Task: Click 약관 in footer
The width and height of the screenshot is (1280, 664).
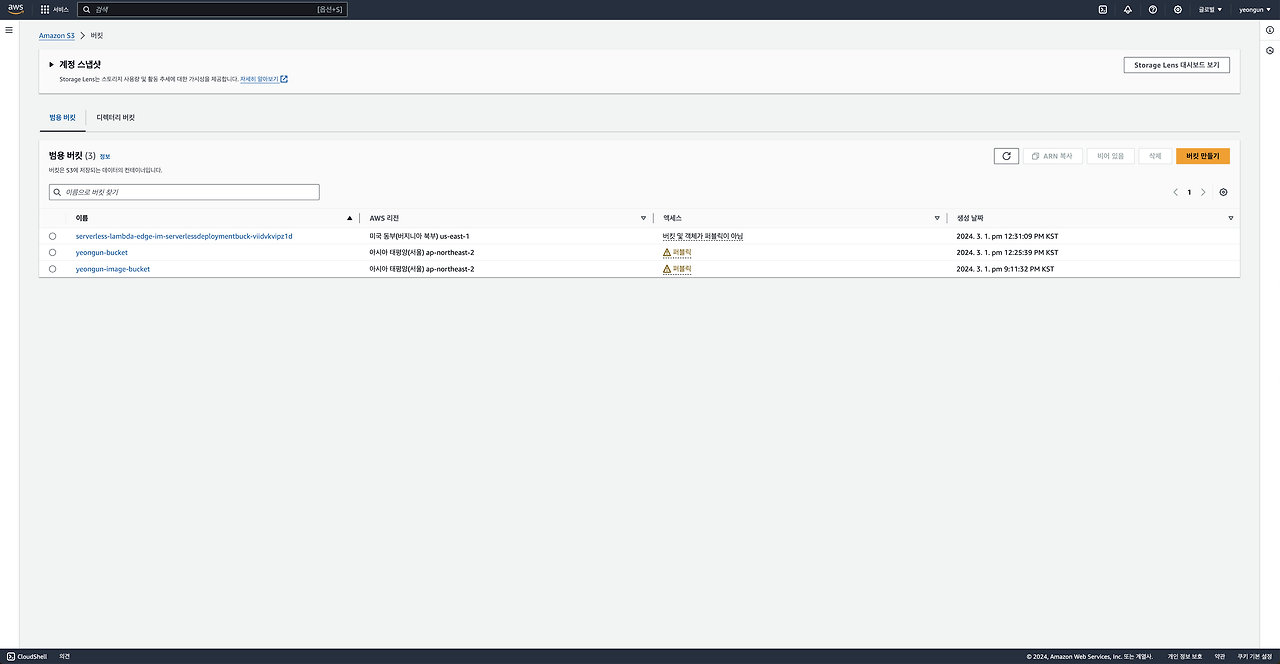Action: 1220,656
